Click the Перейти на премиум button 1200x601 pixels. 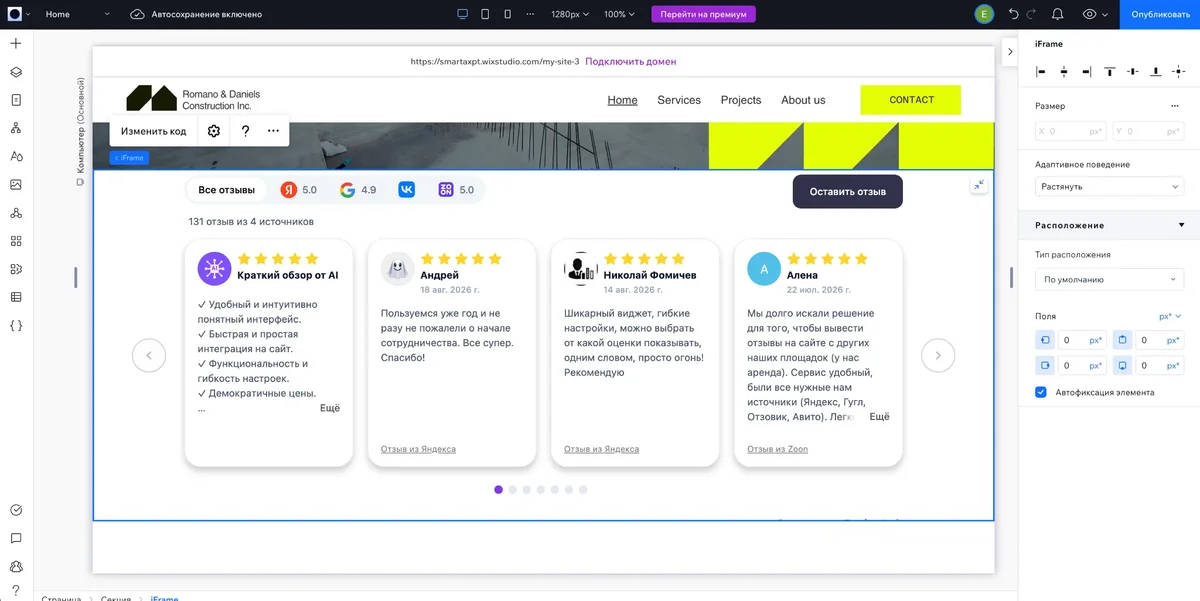tap(704, 14)
